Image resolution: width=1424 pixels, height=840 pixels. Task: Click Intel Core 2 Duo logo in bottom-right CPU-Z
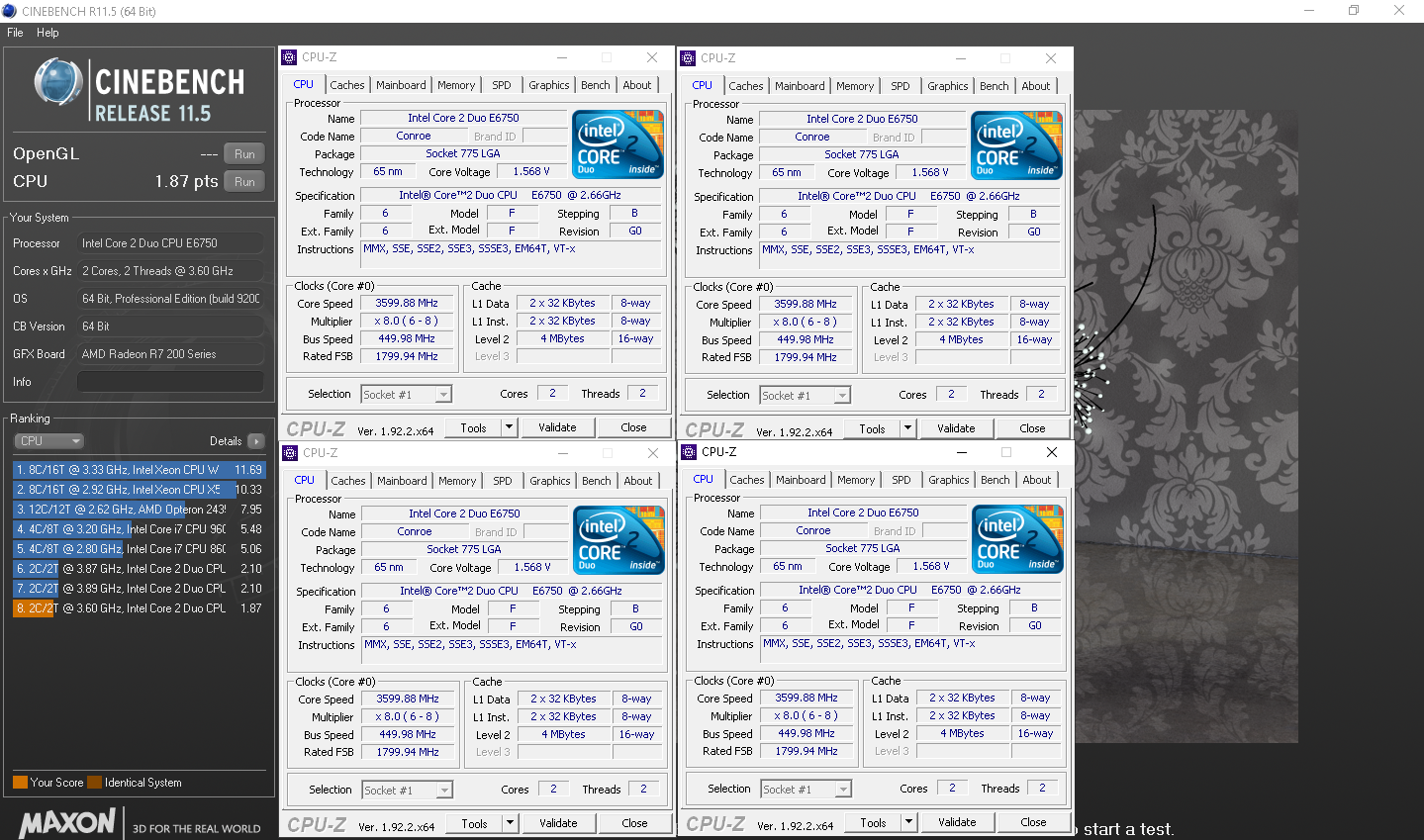1018,539
